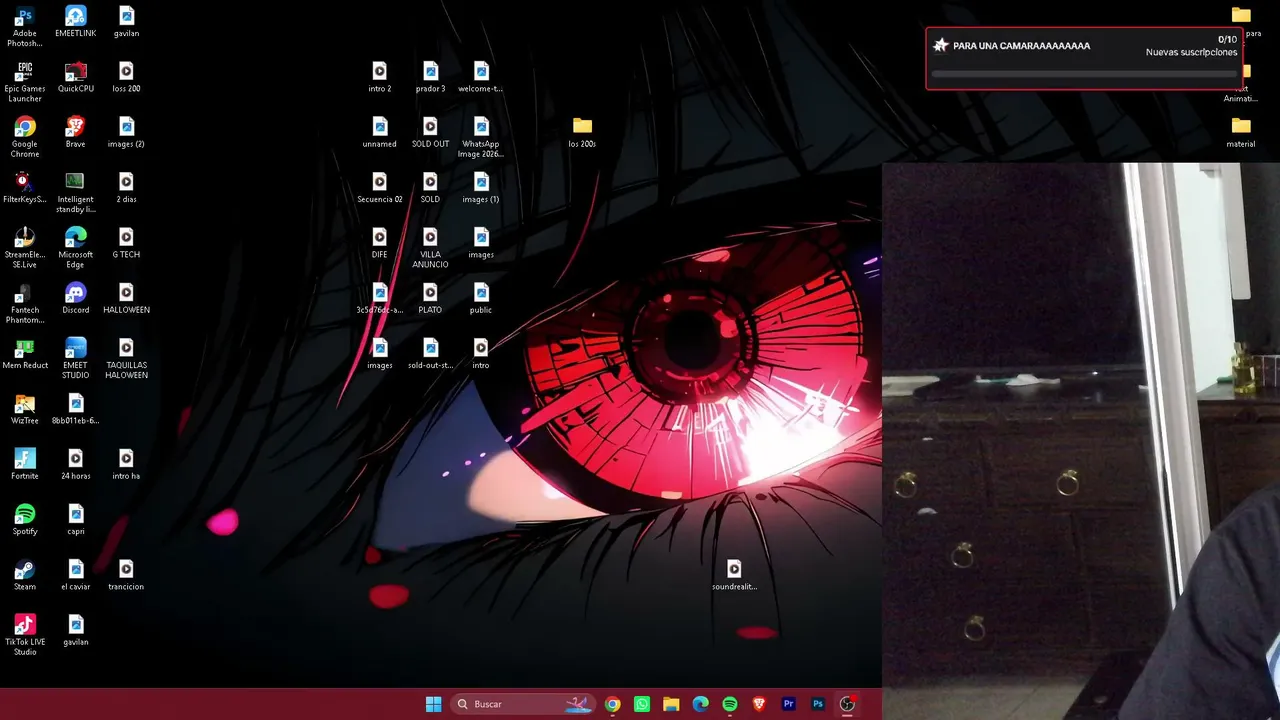1280x720 pixels.
Task: Select the EMEET STUDIO desktop icon
Action: click(76, 358)
